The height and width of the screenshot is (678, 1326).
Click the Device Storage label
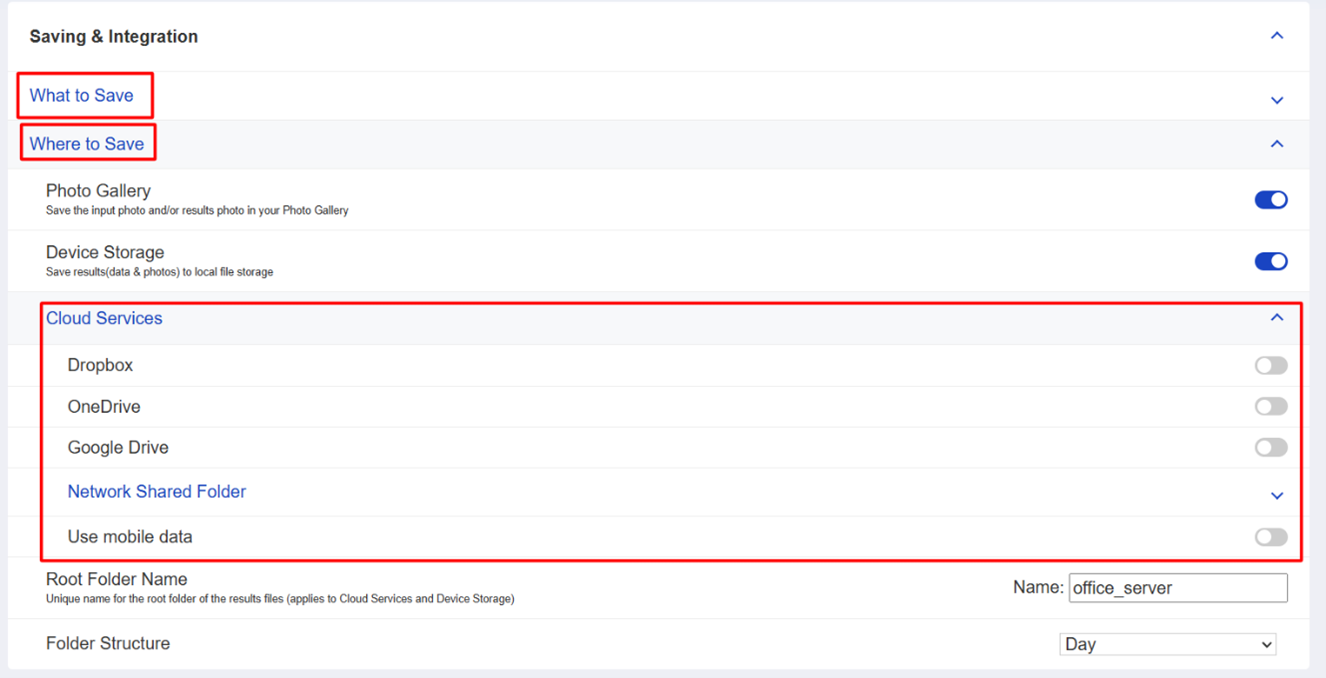(105, 253)
